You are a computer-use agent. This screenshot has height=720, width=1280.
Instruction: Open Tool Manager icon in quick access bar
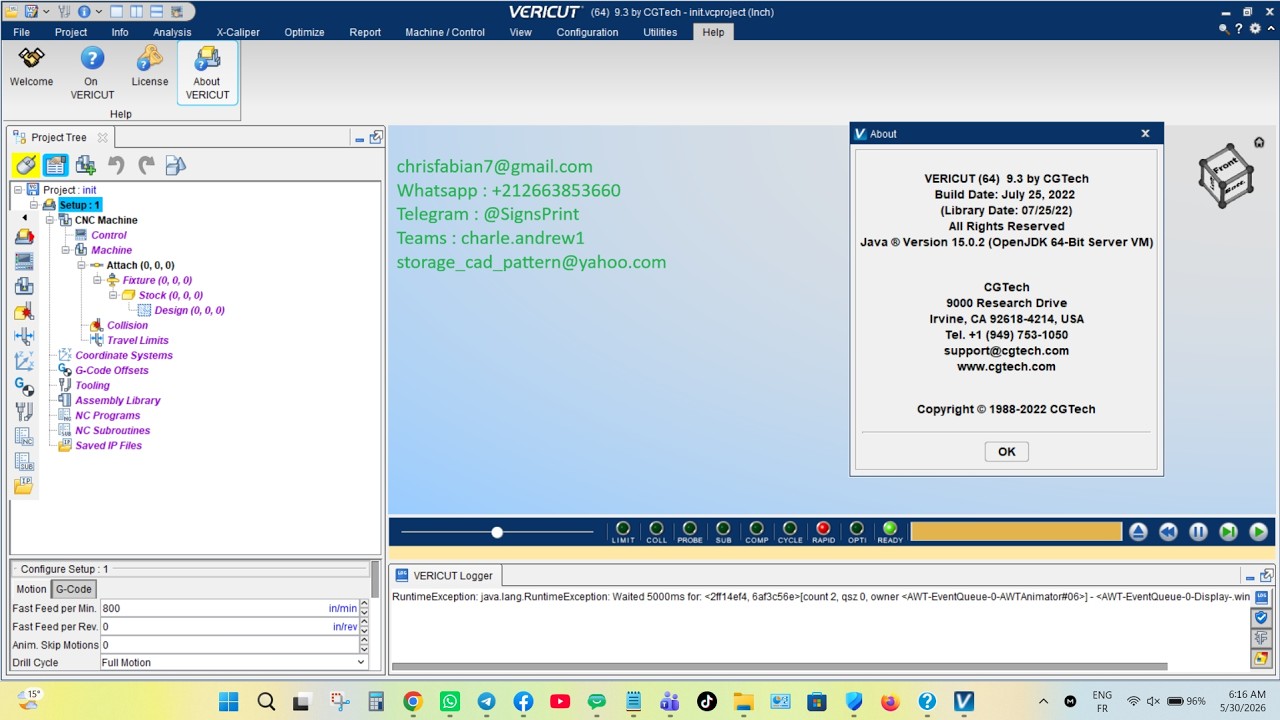[x=63, y=12]
